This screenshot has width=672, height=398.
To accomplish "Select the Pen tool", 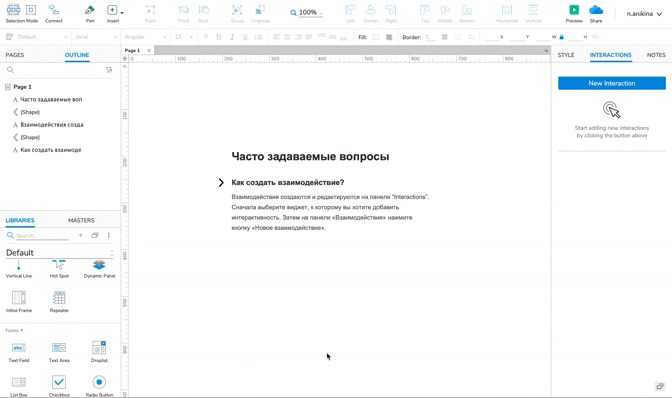I will click(x=90, y=10).
